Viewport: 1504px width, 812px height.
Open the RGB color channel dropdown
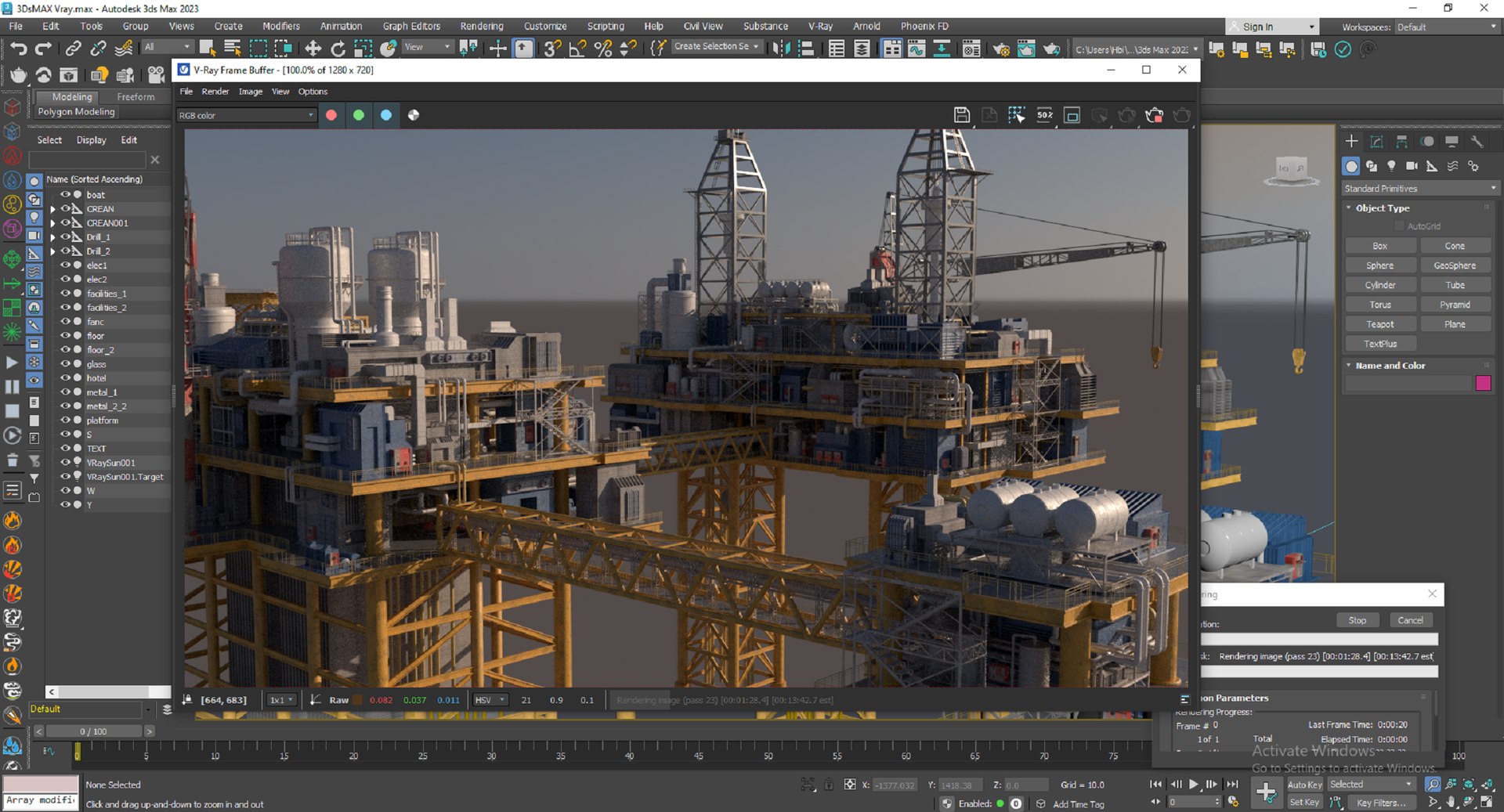[x=246, y=115]
